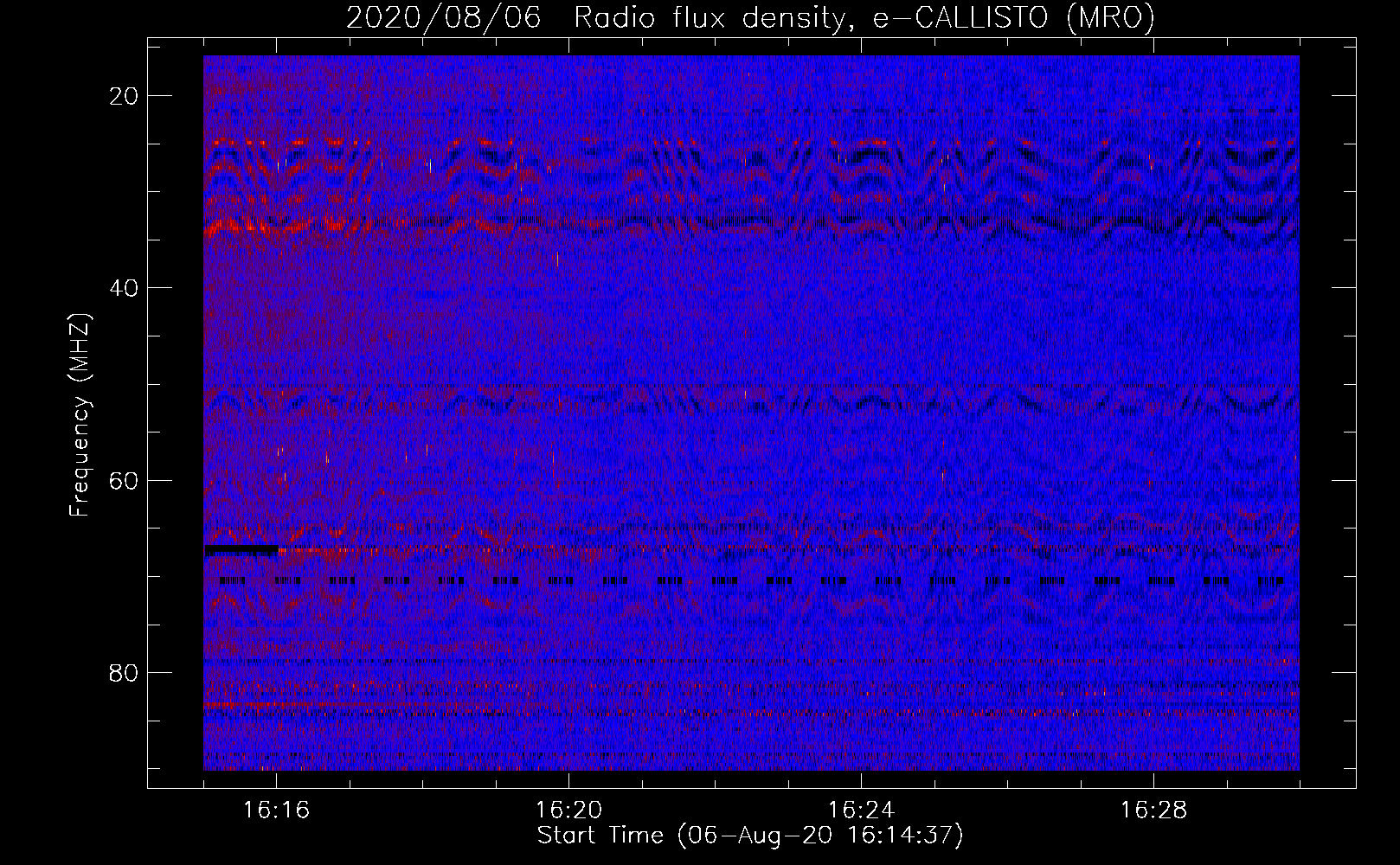Click the '16:24' time tick label
1400x865 pixels.
pos(862,811)
